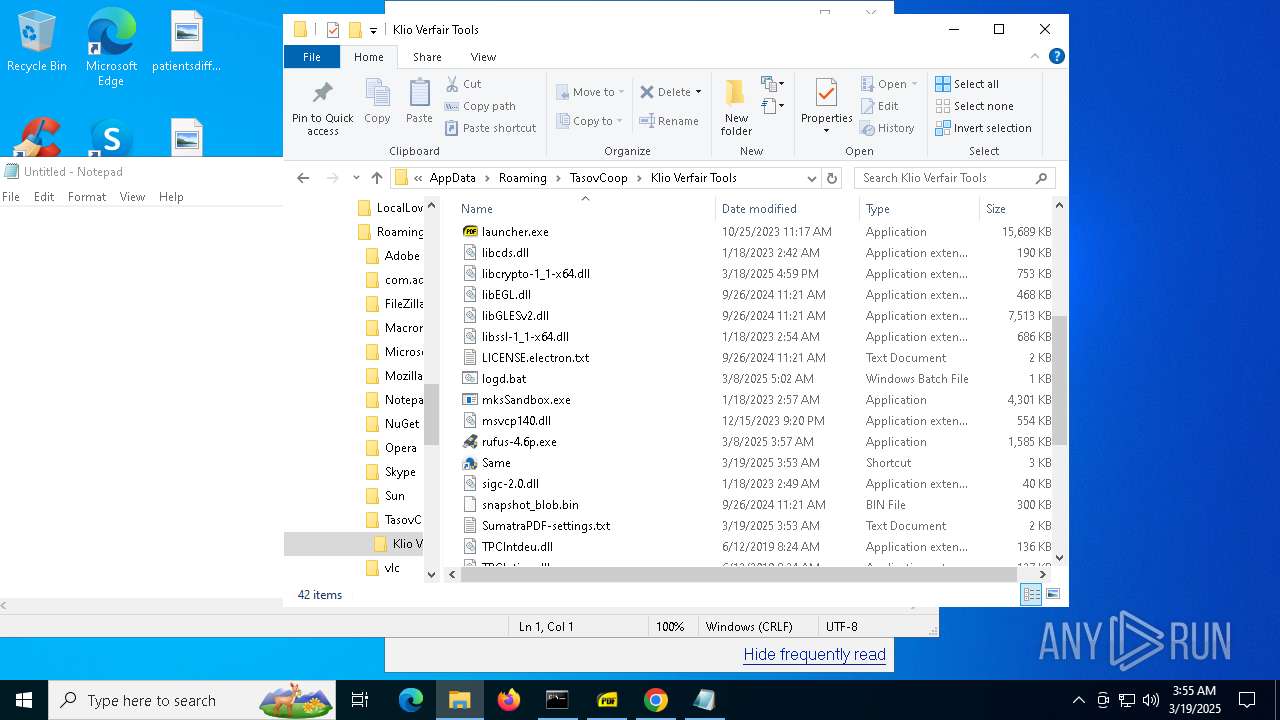The width and height of the screenshot is (1280, 720).
Task: Create a New folder
Action: click(736, 108)
